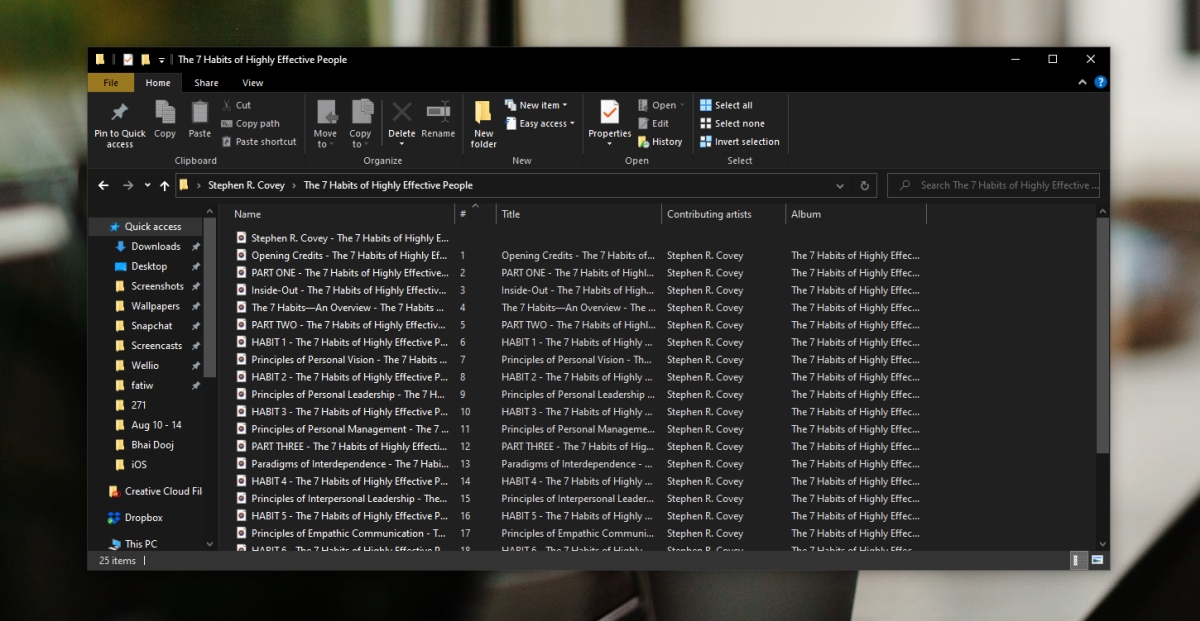Image resolution: width=1200 pixels, height=621 pixels.
Task: Click Select all
Action: click(x=726, y=105)
